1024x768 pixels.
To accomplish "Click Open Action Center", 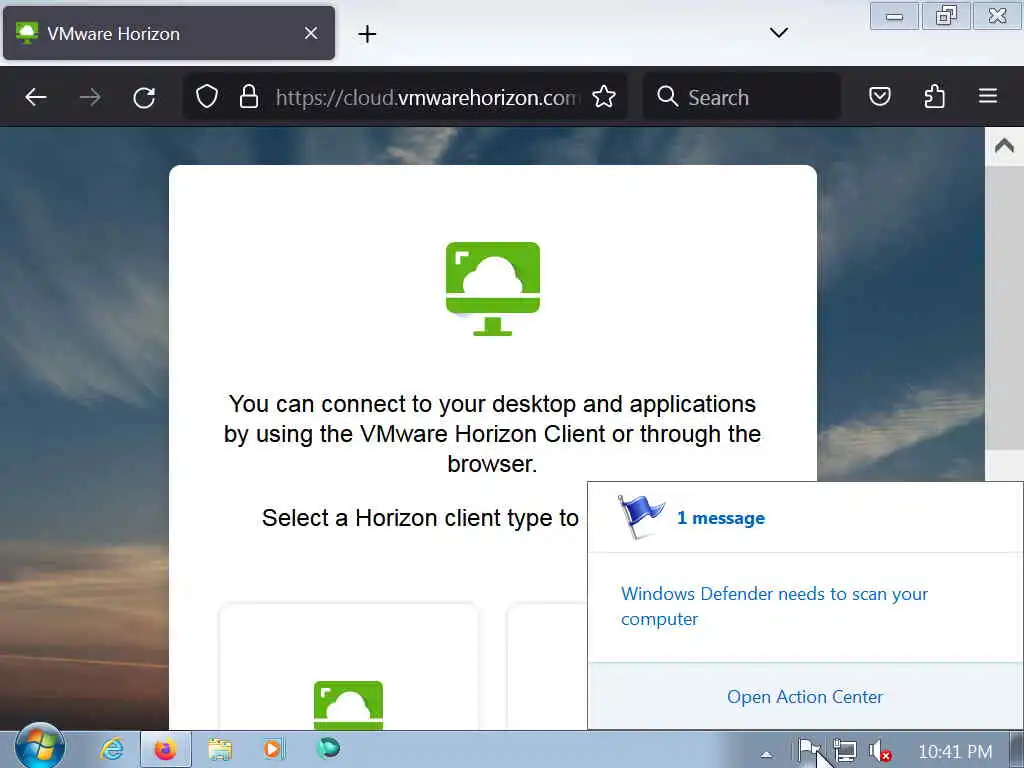I will 805,697.
